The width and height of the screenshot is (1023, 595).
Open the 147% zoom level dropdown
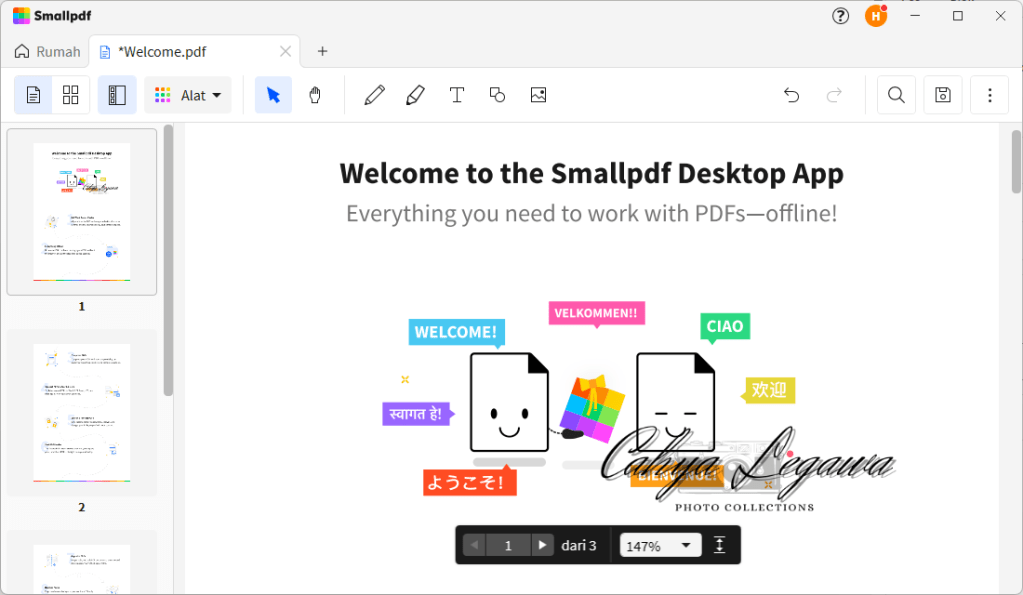pos(660,545)
